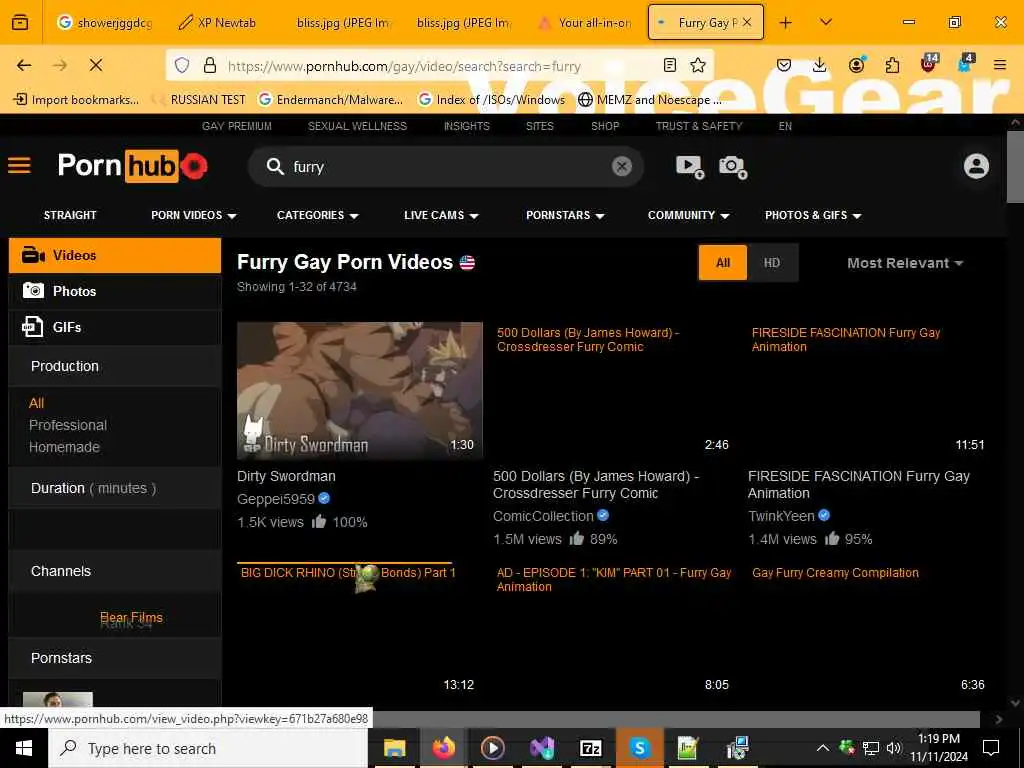Open uploader Geppei5959 profile link
This screenshot has height=768, width=1024.
click(276, 499)
